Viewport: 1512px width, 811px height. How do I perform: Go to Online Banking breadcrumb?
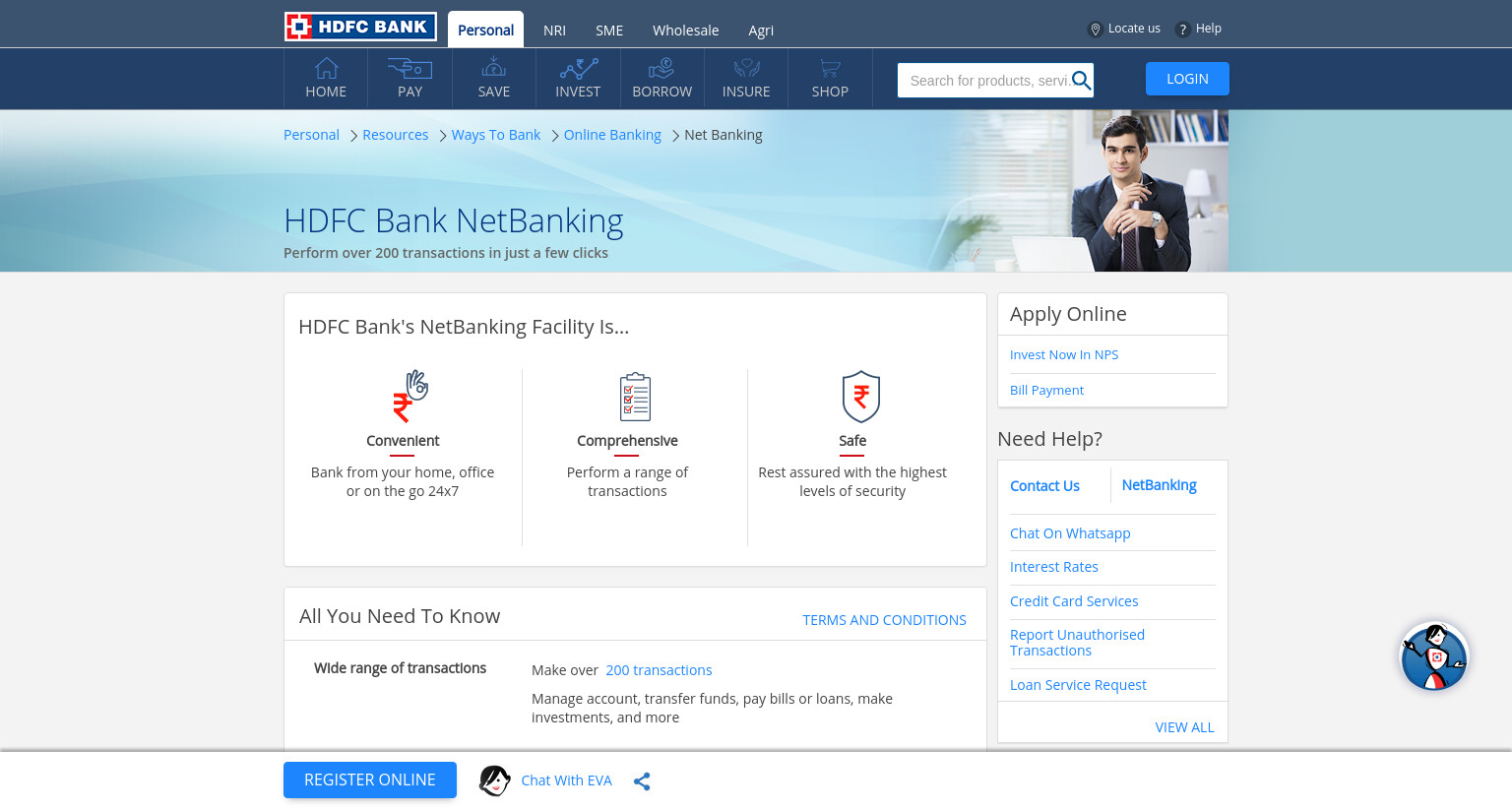pyautogui.click(x=612, y=135)
